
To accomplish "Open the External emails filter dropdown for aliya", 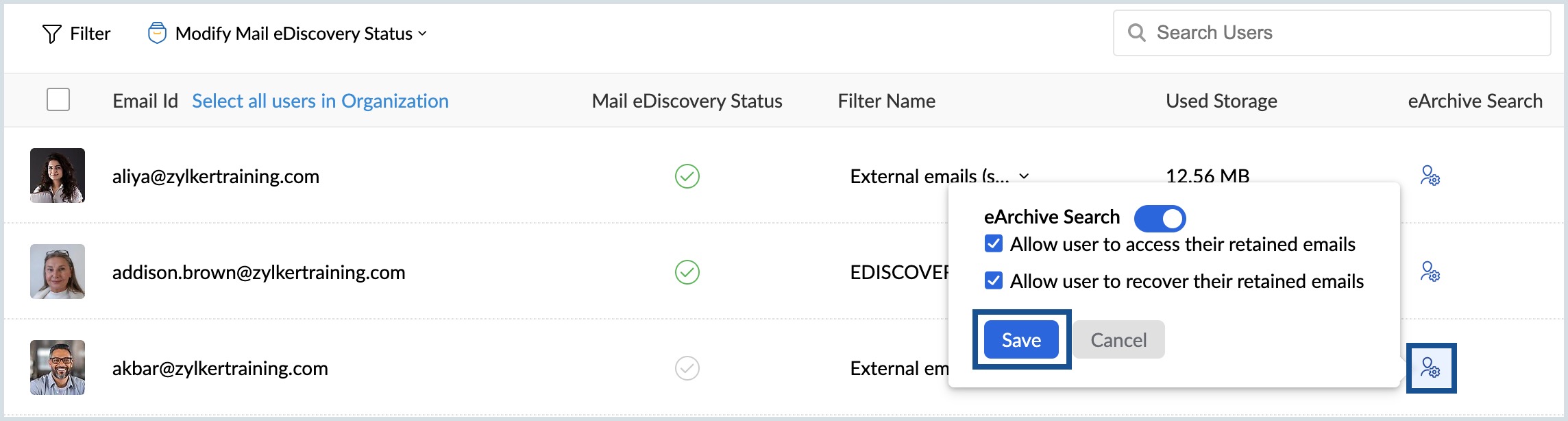I will tap(1025, 176).
